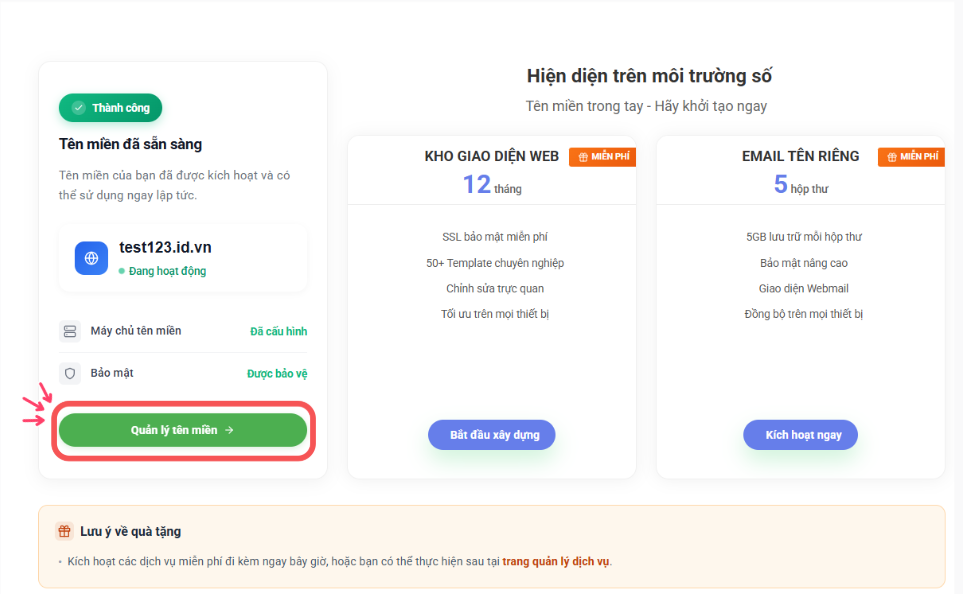Click the blue globe domain icon
The height and width of the screenshot is (594, 963).
(91, 258)
